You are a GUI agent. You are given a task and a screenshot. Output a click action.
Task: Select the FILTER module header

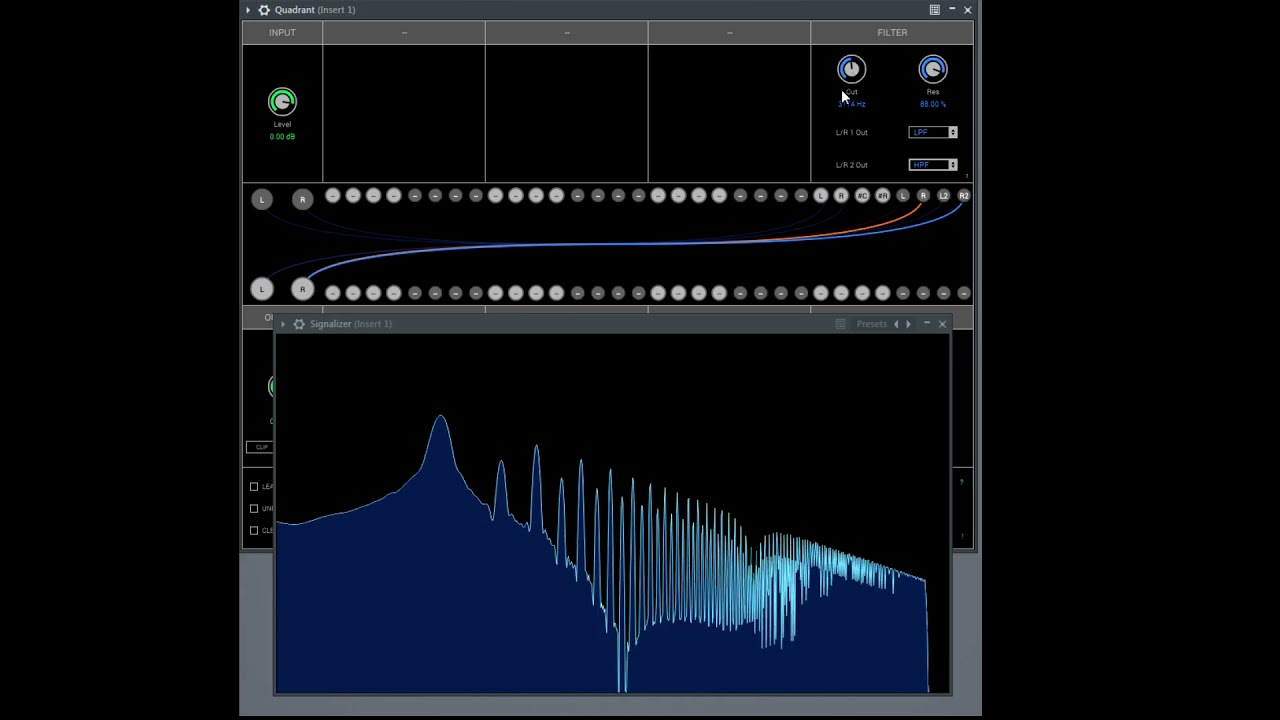pos(892,33)
